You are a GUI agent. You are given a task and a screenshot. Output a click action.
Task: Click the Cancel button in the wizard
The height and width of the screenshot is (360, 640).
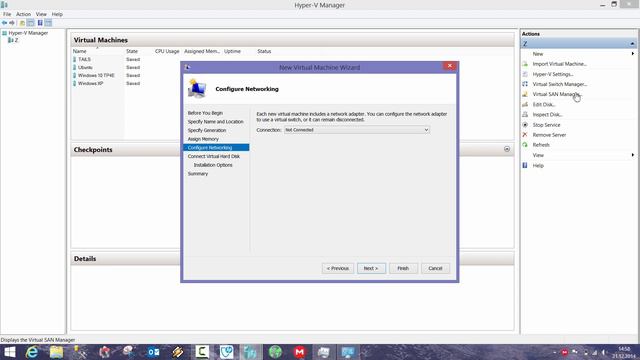[435, 268]
